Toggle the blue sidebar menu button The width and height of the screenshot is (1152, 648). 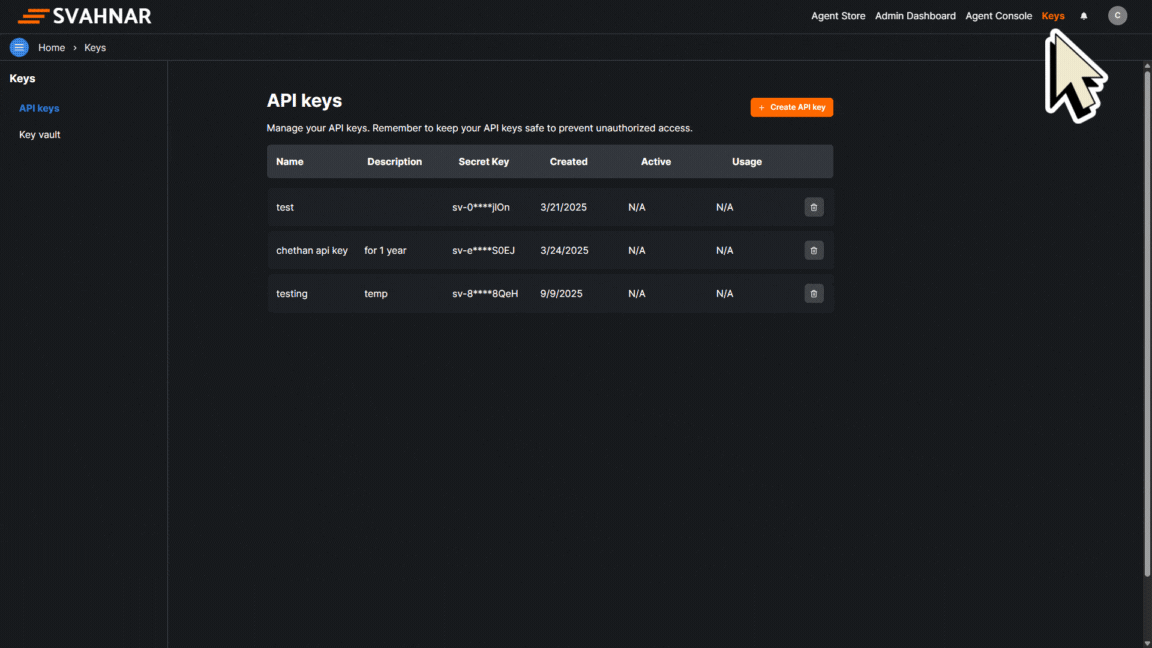(19, 47)
